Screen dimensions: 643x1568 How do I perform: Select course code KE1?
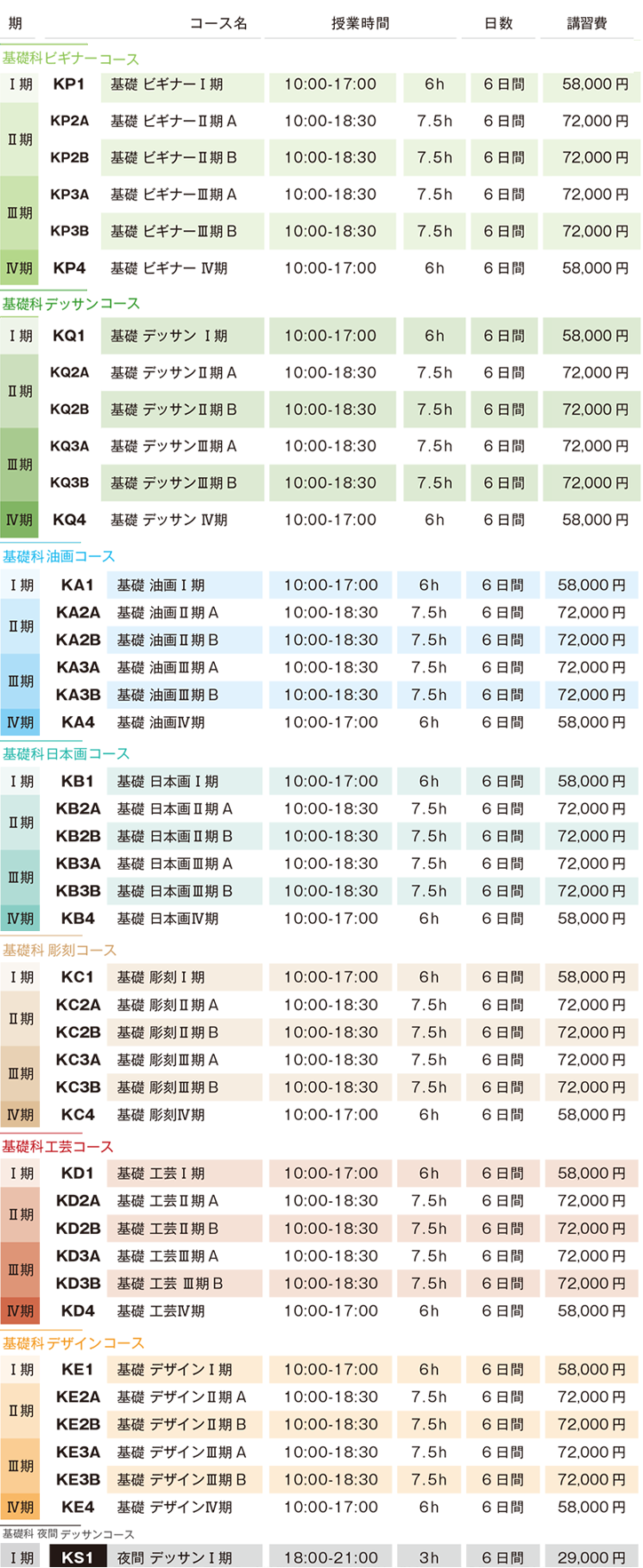[77, 1370]
